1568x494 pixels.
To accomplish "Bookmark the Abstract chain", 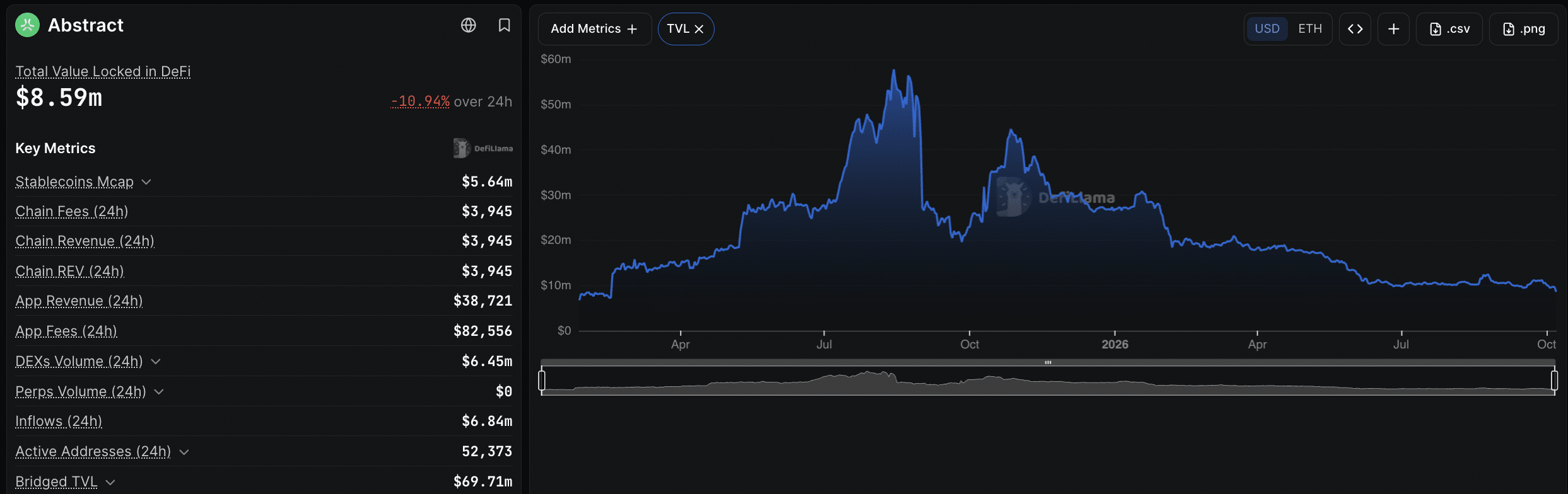I will tap(504, 25).
